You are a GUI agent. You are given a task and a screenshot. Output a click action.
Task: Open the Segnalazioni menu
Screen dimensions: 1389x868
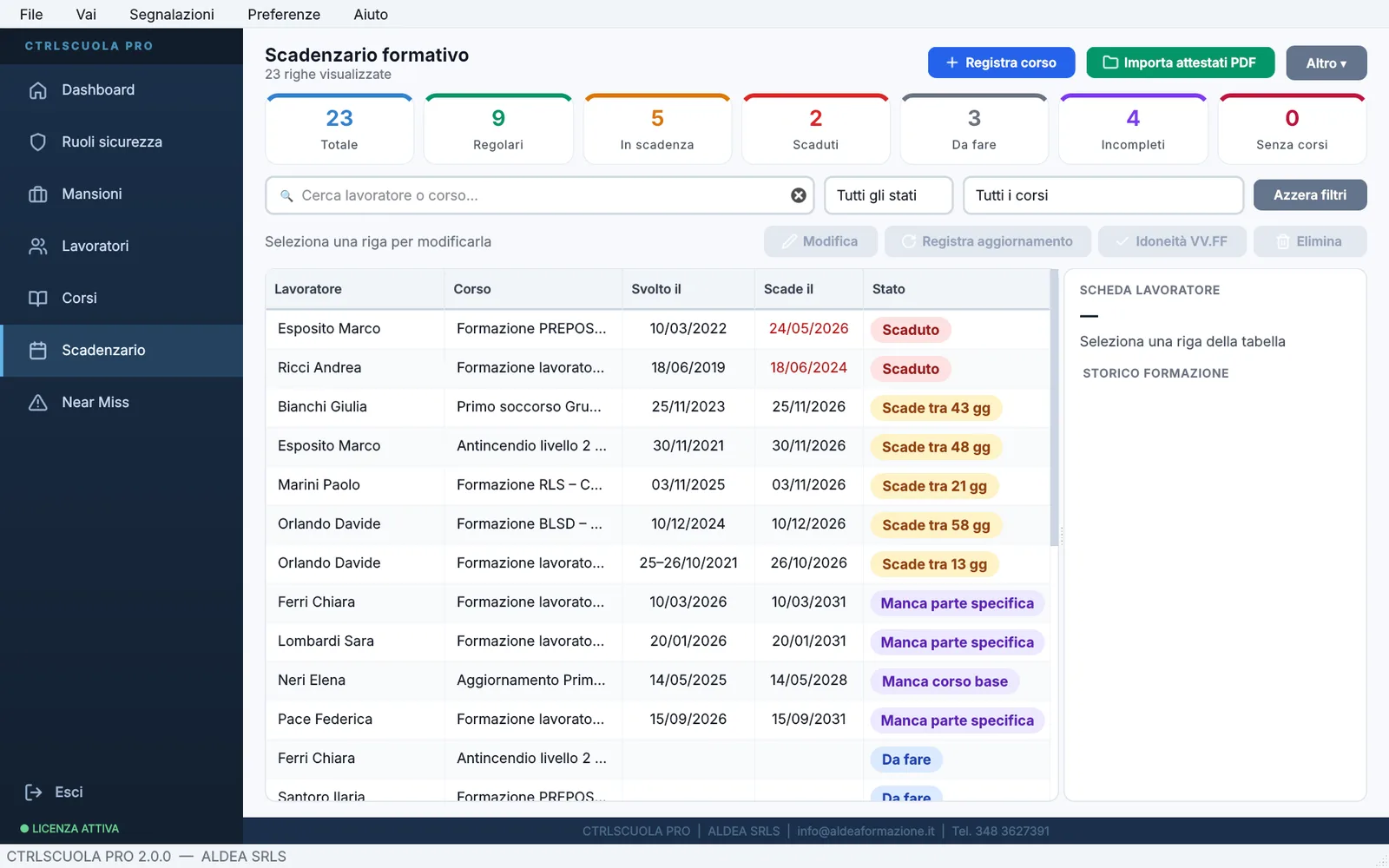172,14
